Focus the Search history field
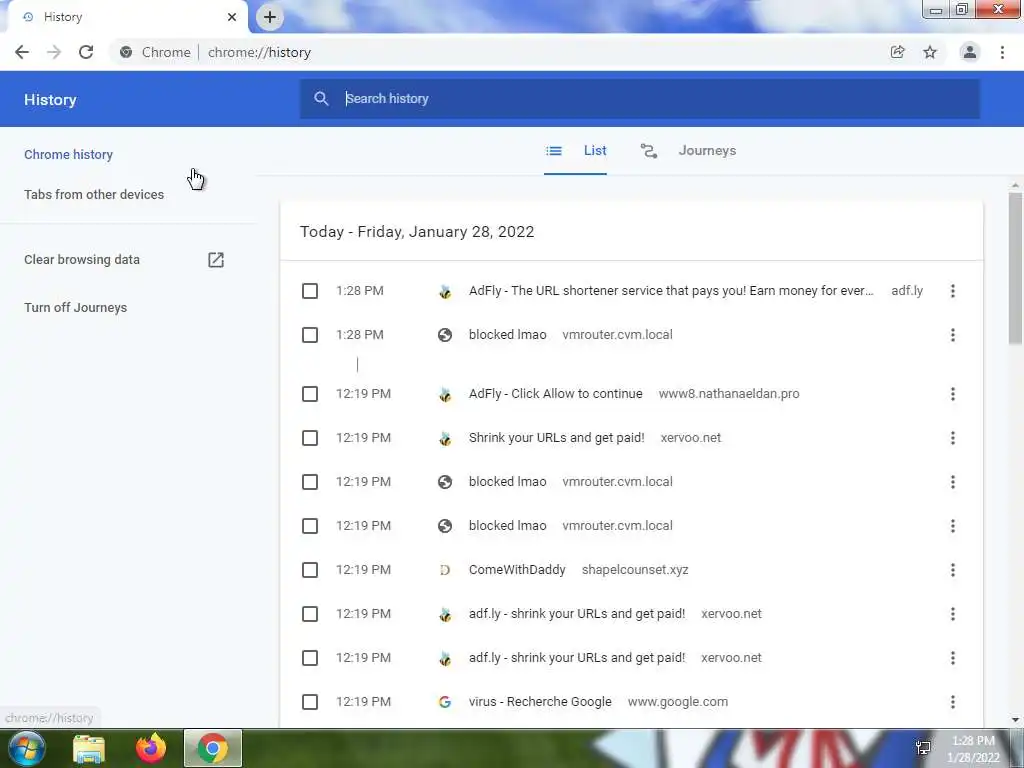Viewport: 1024px width, 768px height. [x=639, y=99]
